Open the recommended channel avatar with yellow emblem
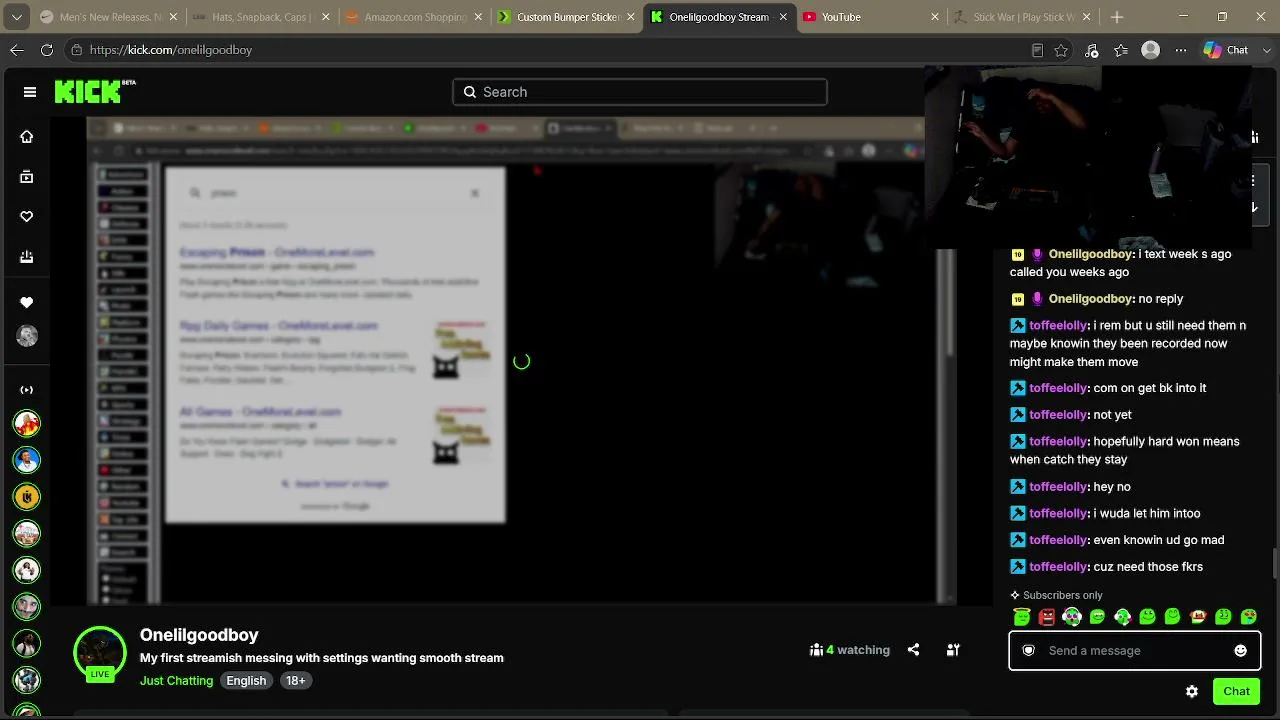The height and width of the screenshot is (720, 1280). 27,497
